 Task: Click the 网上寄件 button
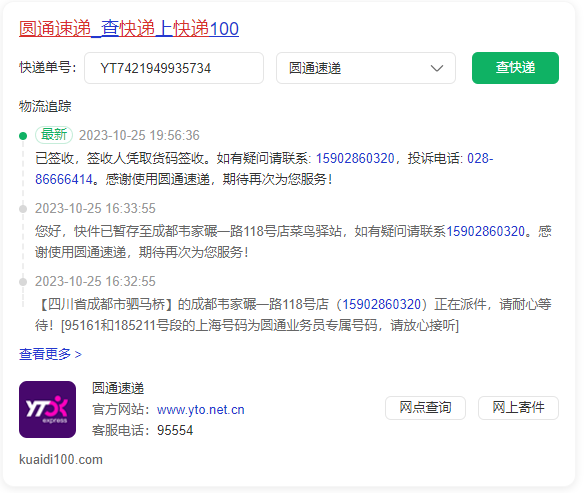pos(518,408)
